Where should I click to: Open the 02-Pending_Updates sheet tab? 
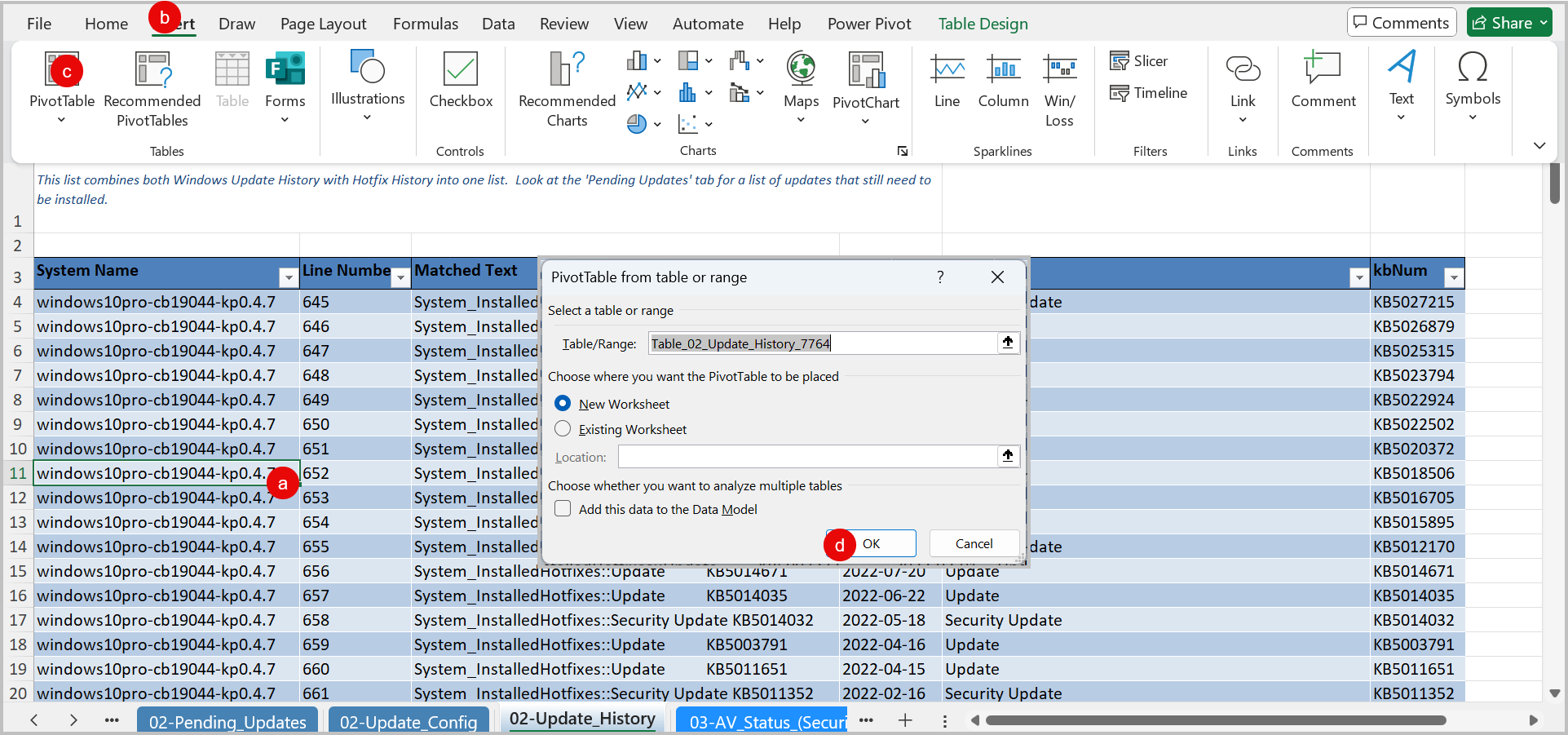click(227, 721)
